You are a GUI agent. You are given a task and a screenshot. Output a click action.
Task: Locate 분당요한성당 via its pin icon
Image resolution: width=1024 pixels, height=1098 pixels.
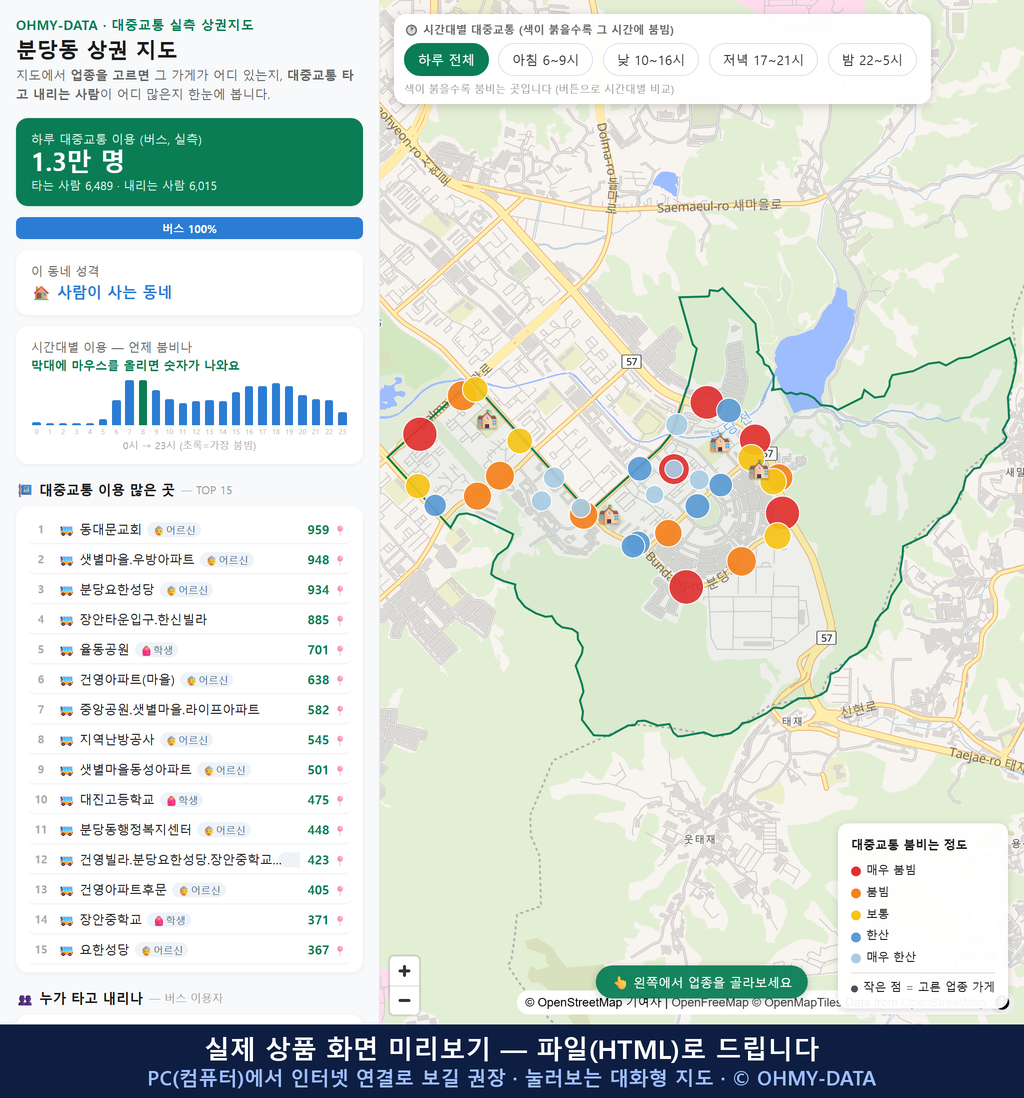point(340,590)
